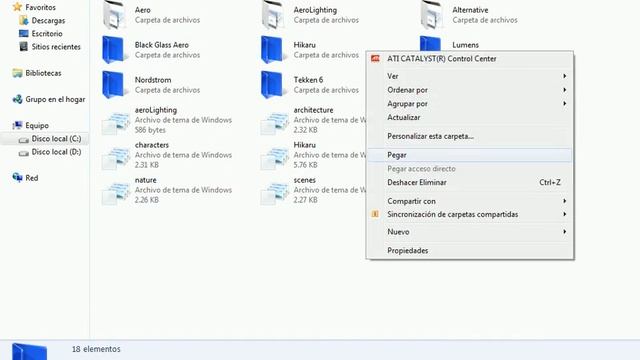Screen dimensions: 640x360
Task: Open the Aero folder icon
Action: click(114, 15)
